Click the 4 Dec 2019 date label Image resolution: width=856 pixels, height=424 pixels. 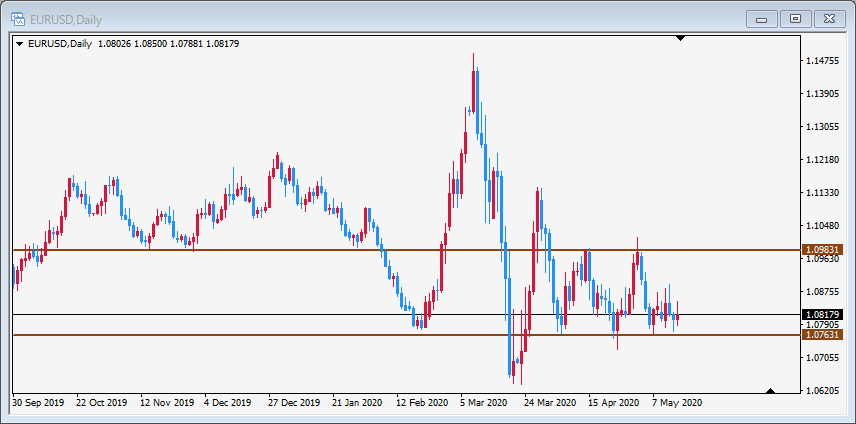230,403
